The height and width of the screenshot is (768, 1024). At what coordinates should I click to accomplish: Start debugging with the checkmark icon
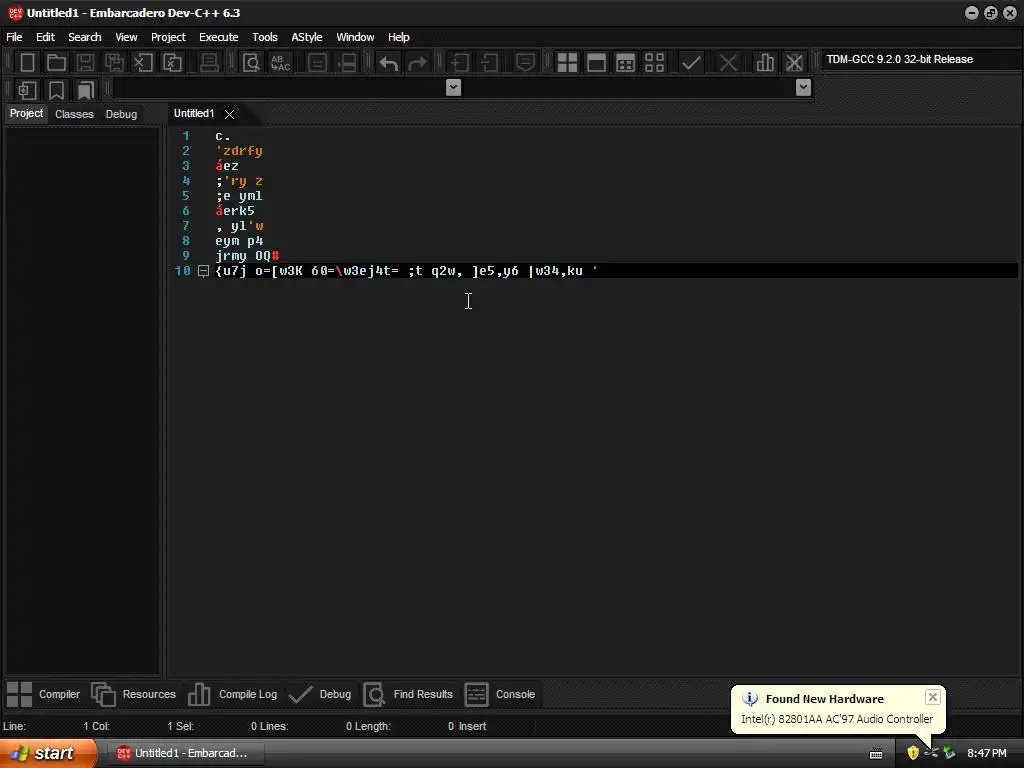tap(691, 63)
